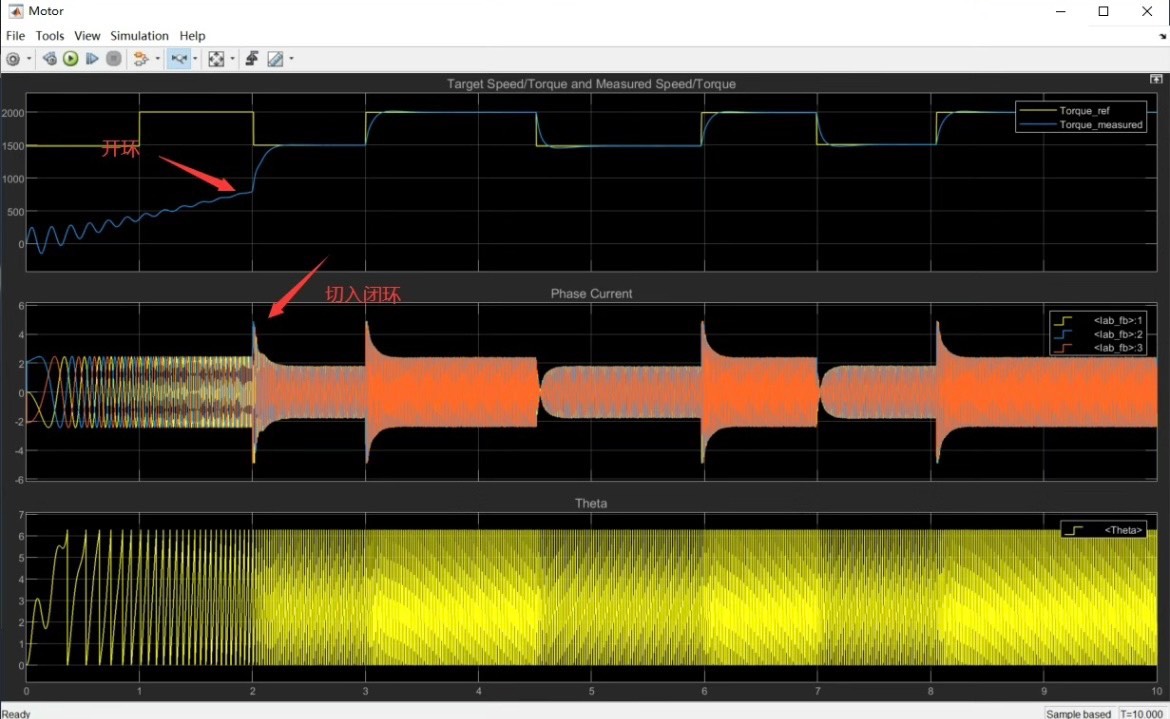Click the Theta plot title
Screen dimensions: 1170x719
591,503
